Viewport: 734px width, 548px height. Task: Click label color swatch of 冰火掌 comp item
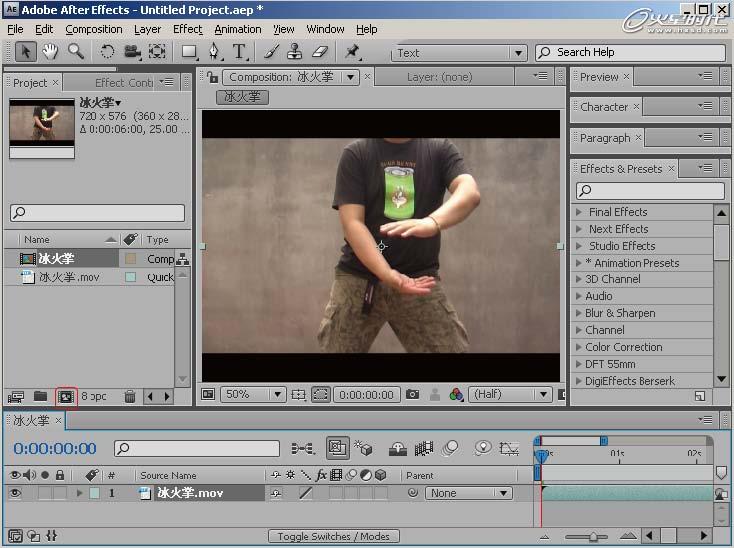point(131,258)
